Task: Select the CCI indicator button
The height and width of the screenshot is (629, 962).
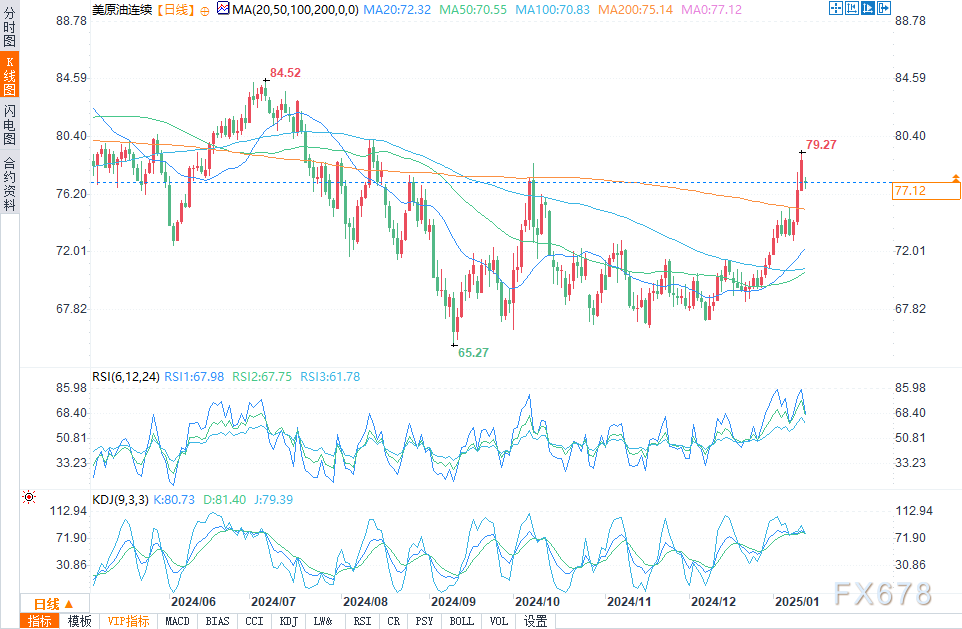Action: 254,621
